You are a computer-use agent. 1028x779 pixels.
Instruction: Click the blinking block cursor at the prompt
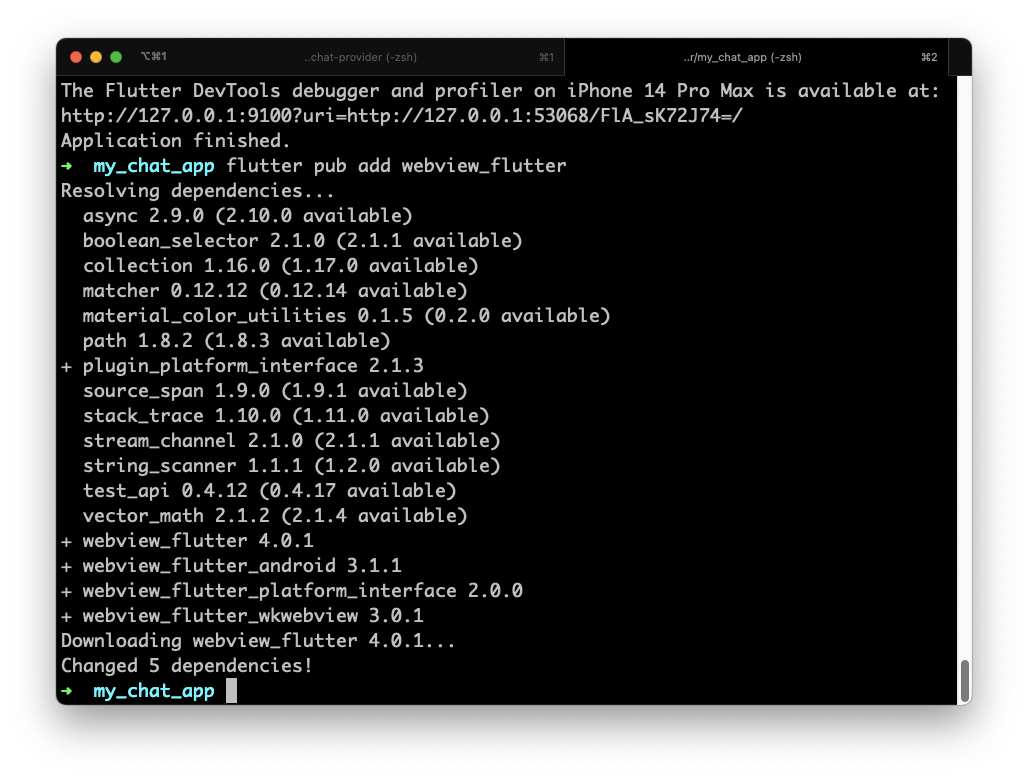pyautogui.click(x=232, y=690)
